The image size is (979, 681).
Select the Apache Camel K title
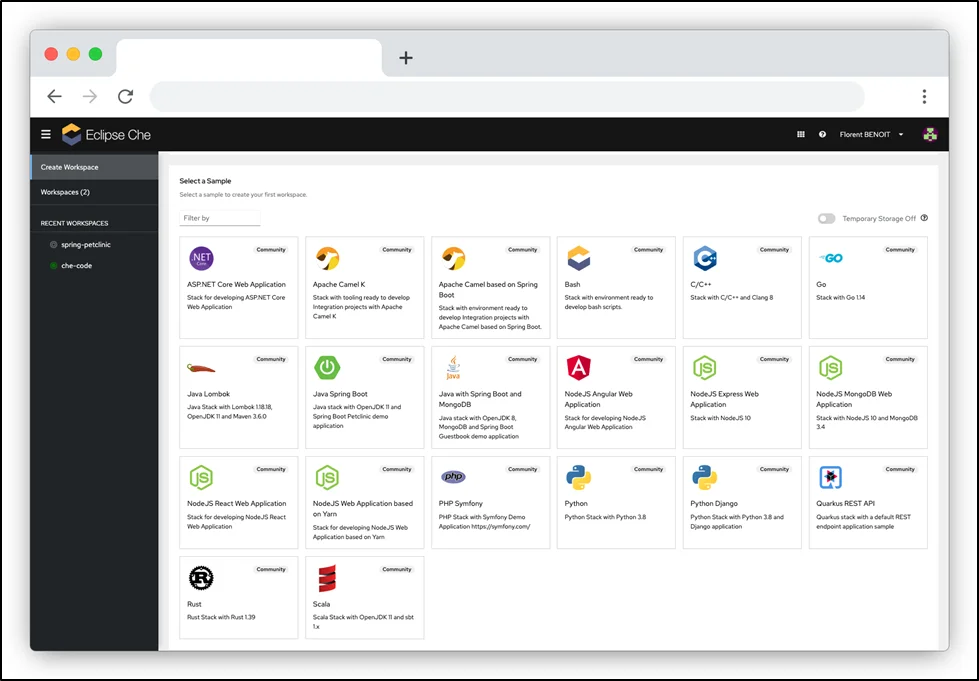(x=339, y=284)
